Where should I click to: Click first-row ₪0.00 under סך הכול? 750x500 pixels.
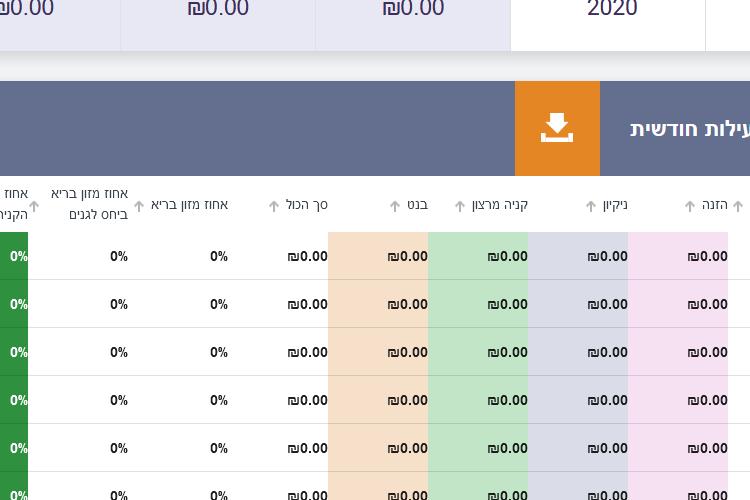click(308, 256)
